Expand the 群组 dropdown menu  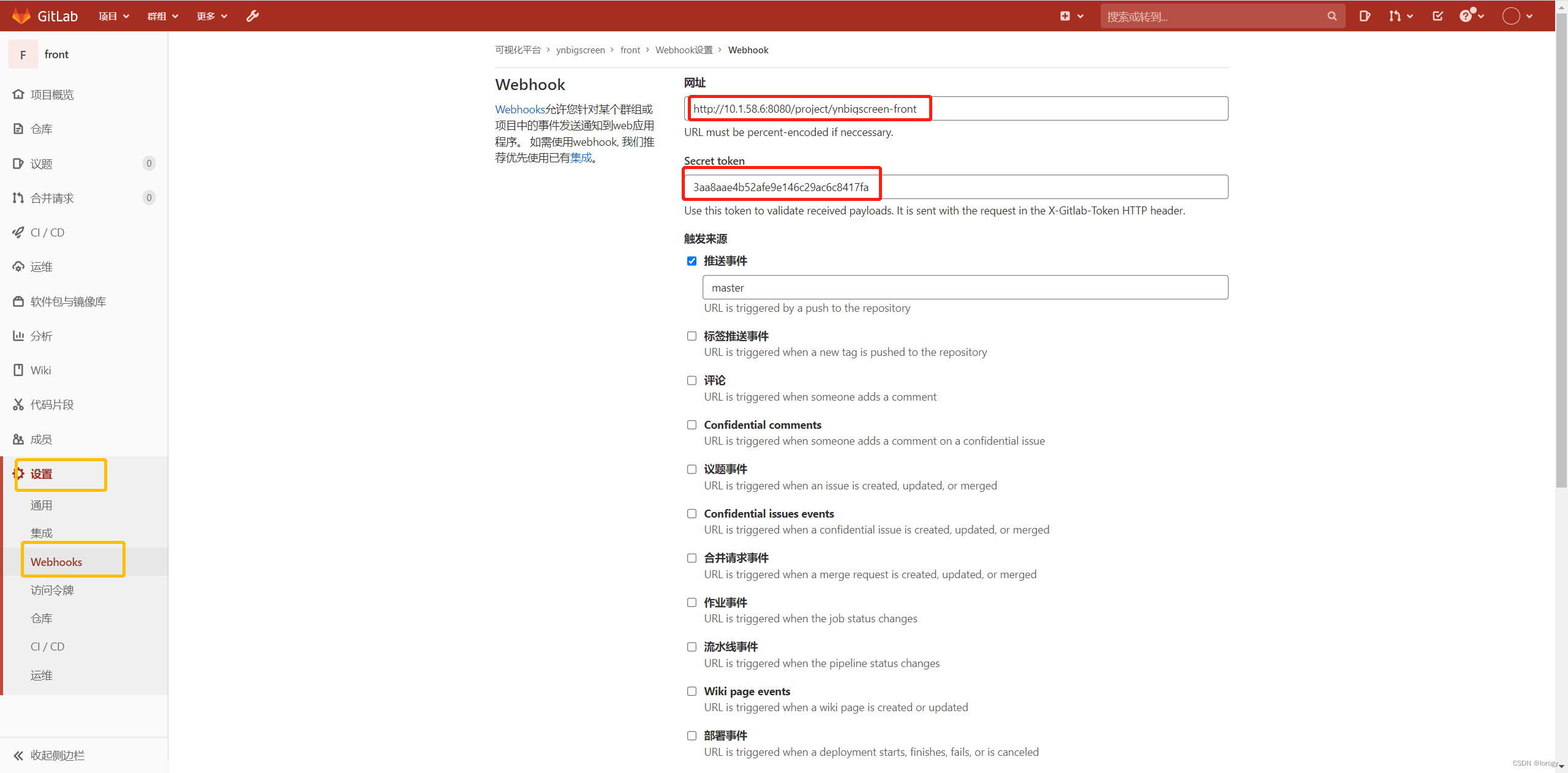click(163, 16)
